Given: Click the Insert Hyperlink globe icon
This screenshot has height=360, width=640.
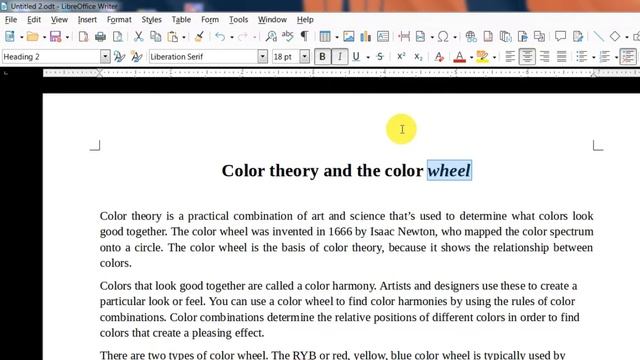Looking at the screenshot, I should (x=471, y=37).
